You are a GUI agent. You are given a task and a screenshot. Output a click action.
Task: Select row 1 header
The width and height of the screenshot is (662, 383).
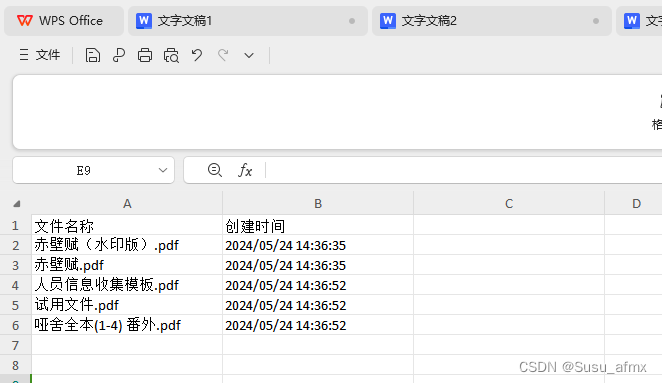[x=16, y=225]
